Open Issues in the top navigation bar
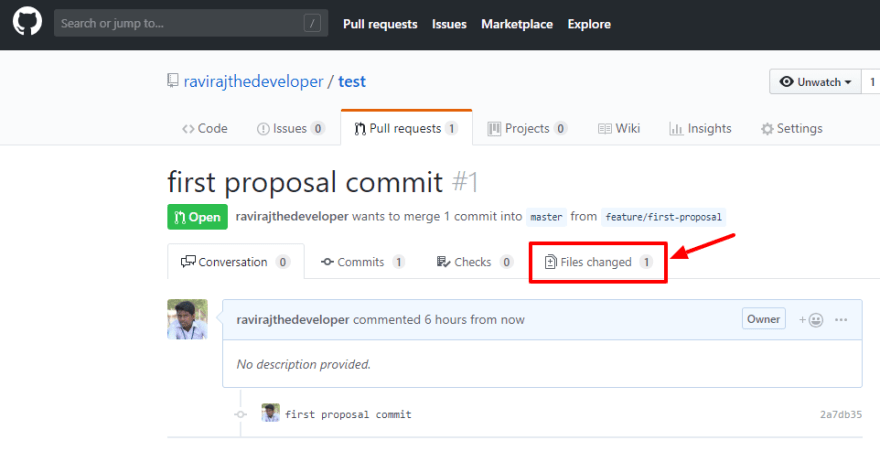Image resolution: width=880 pixels, height=451 pixels. coord(449,24)
